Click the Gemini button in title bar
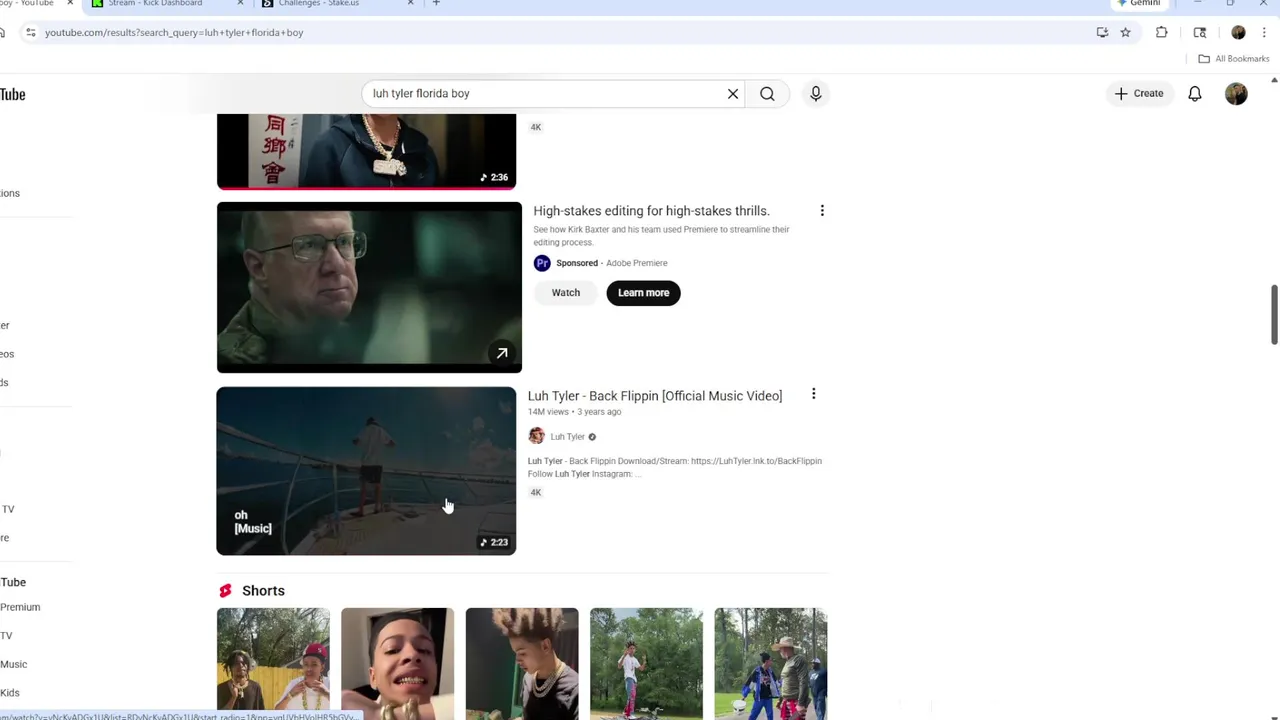This screenshot has width=1280, height=720. click(1138, 3)
